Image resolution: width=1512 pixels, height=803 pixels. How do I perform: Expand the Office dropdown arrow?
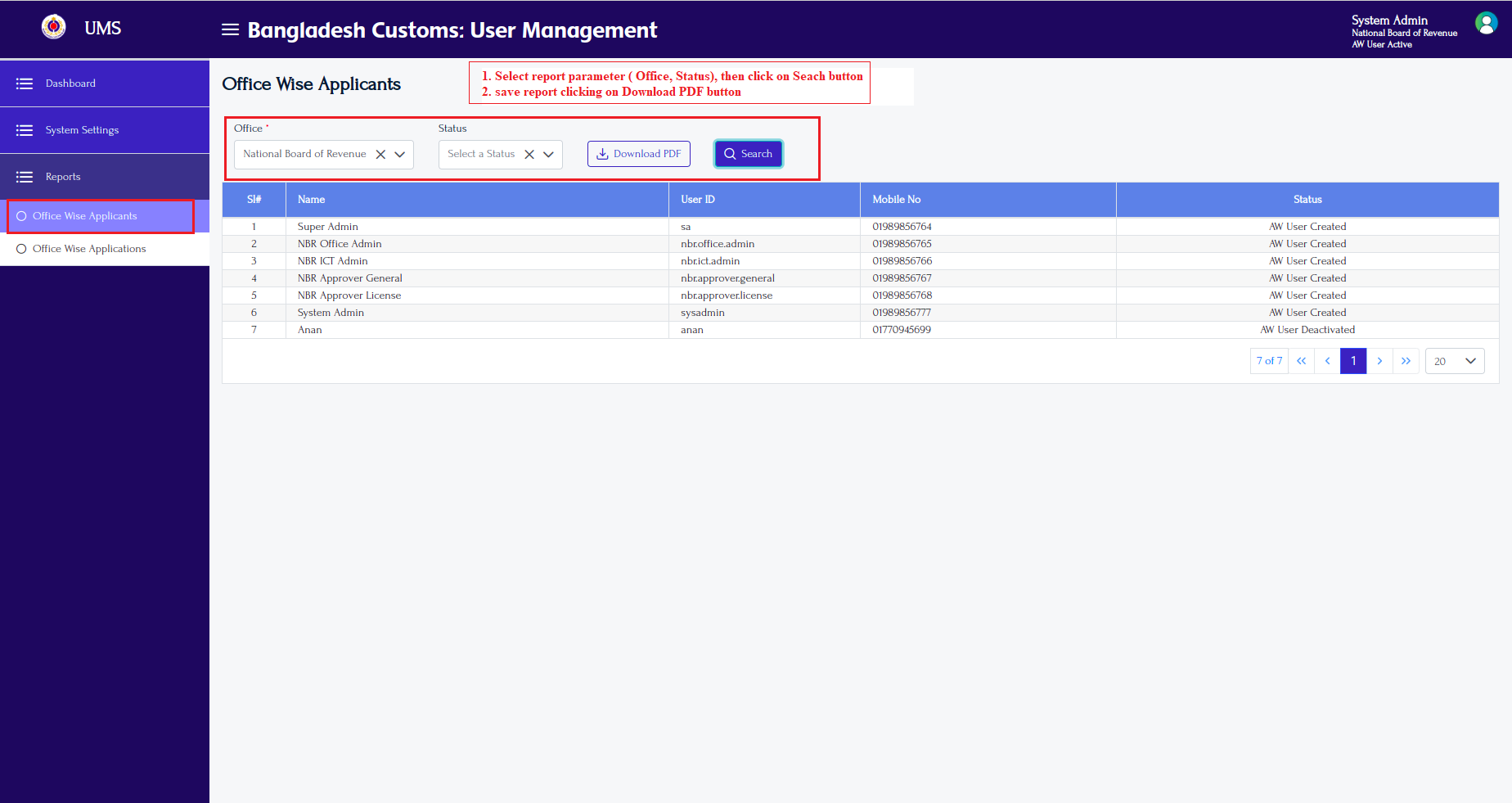400,154
